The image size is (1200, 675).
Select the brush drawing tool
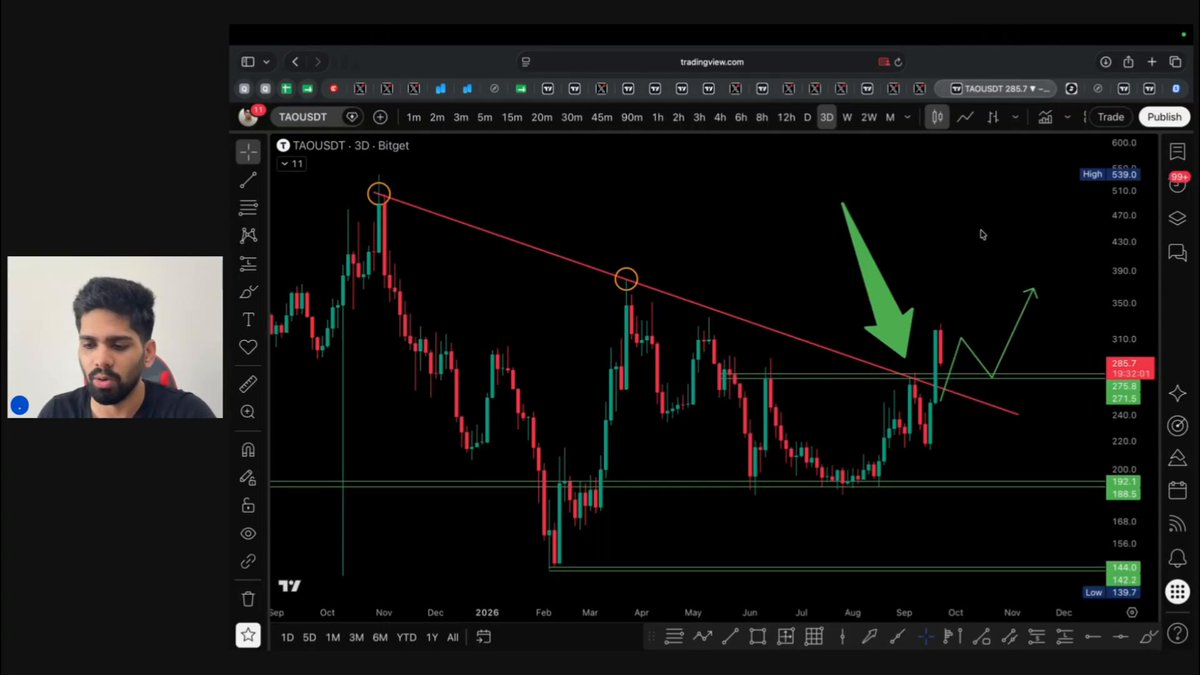pyautogui.click(x=248, y=292)
